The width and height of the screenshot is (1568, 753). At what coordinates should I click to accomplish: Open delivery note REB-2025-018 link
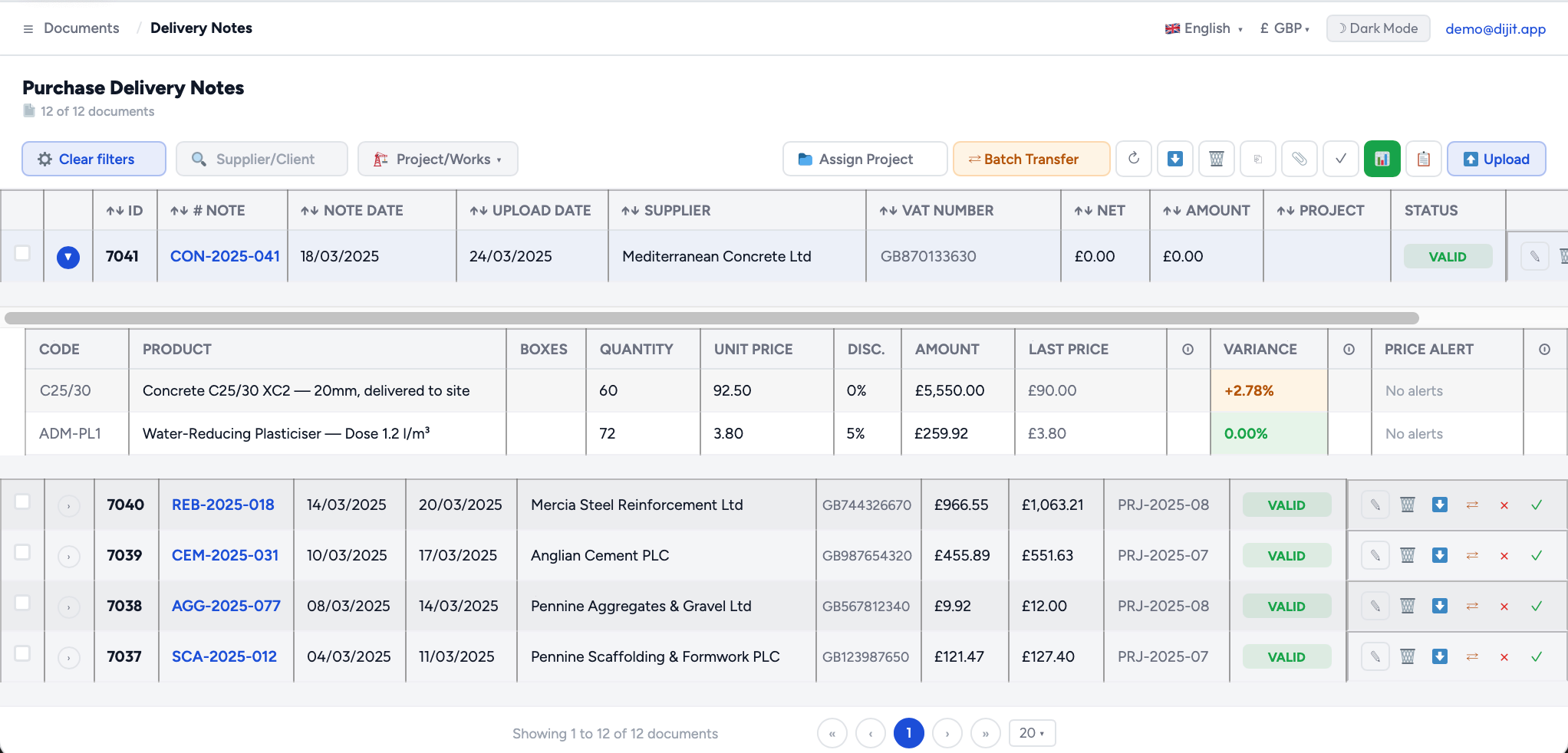223,505
